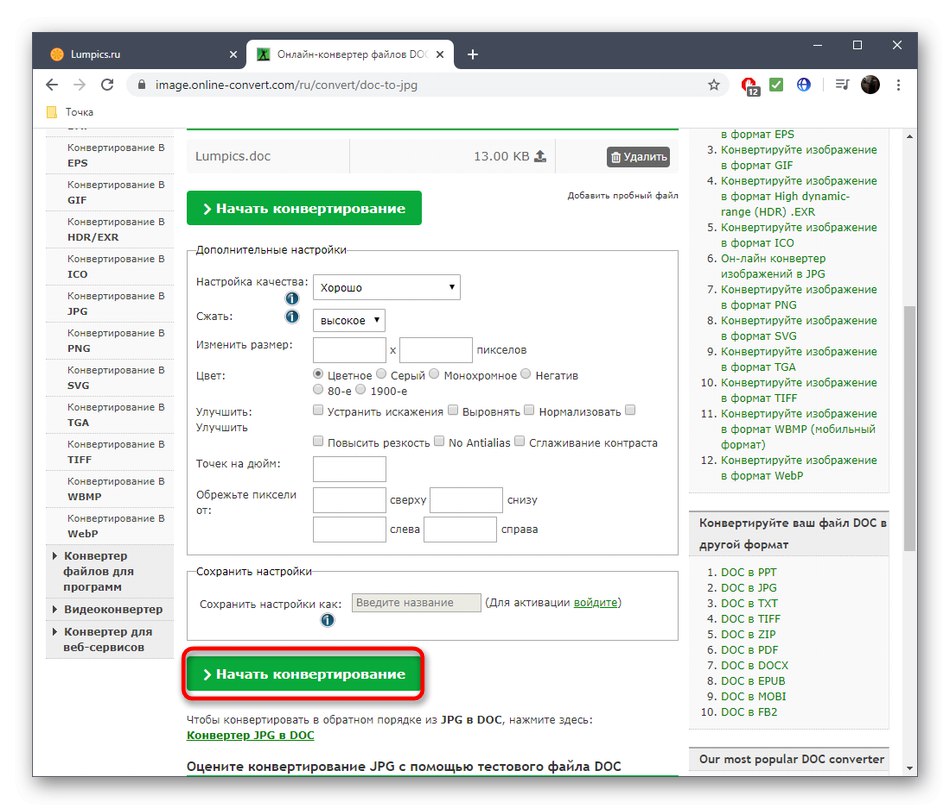950x809 pixels.
Task: Open Конвертирование в HDR/EXR in sidebar
Action: (110, 229)
